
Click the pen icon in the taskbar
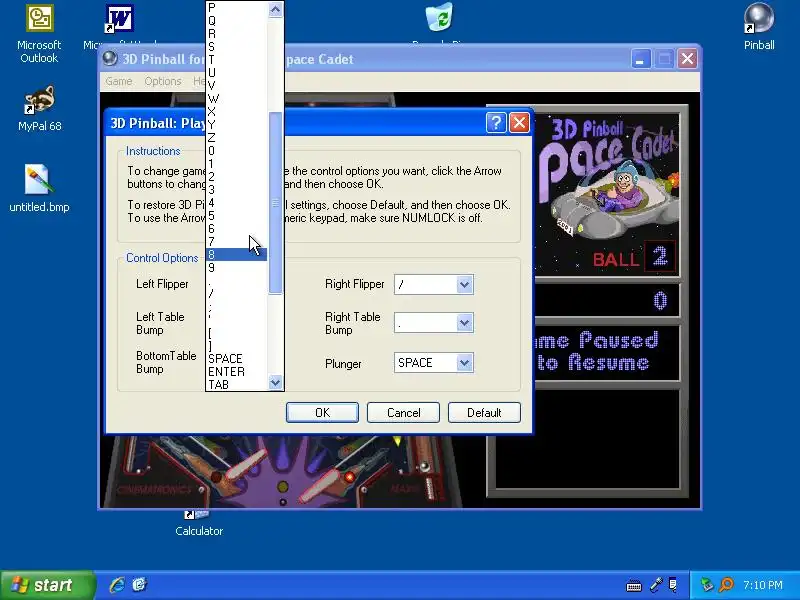point(656,585)
